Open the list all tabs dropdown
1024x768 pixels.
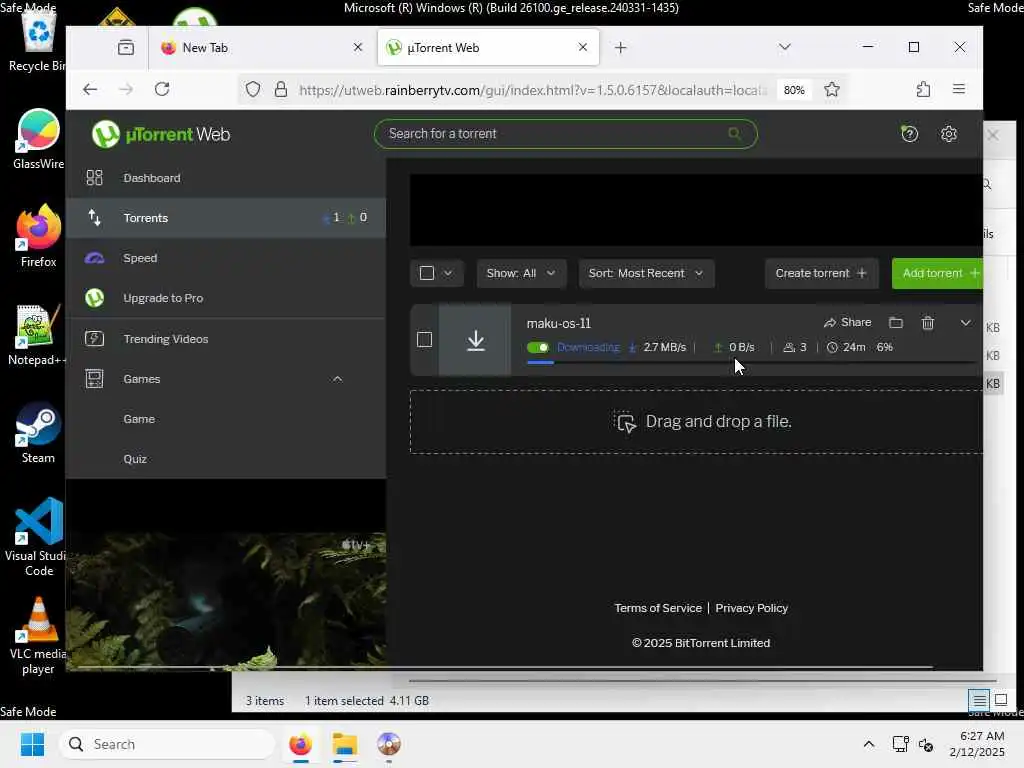click(x=785, y=47)
